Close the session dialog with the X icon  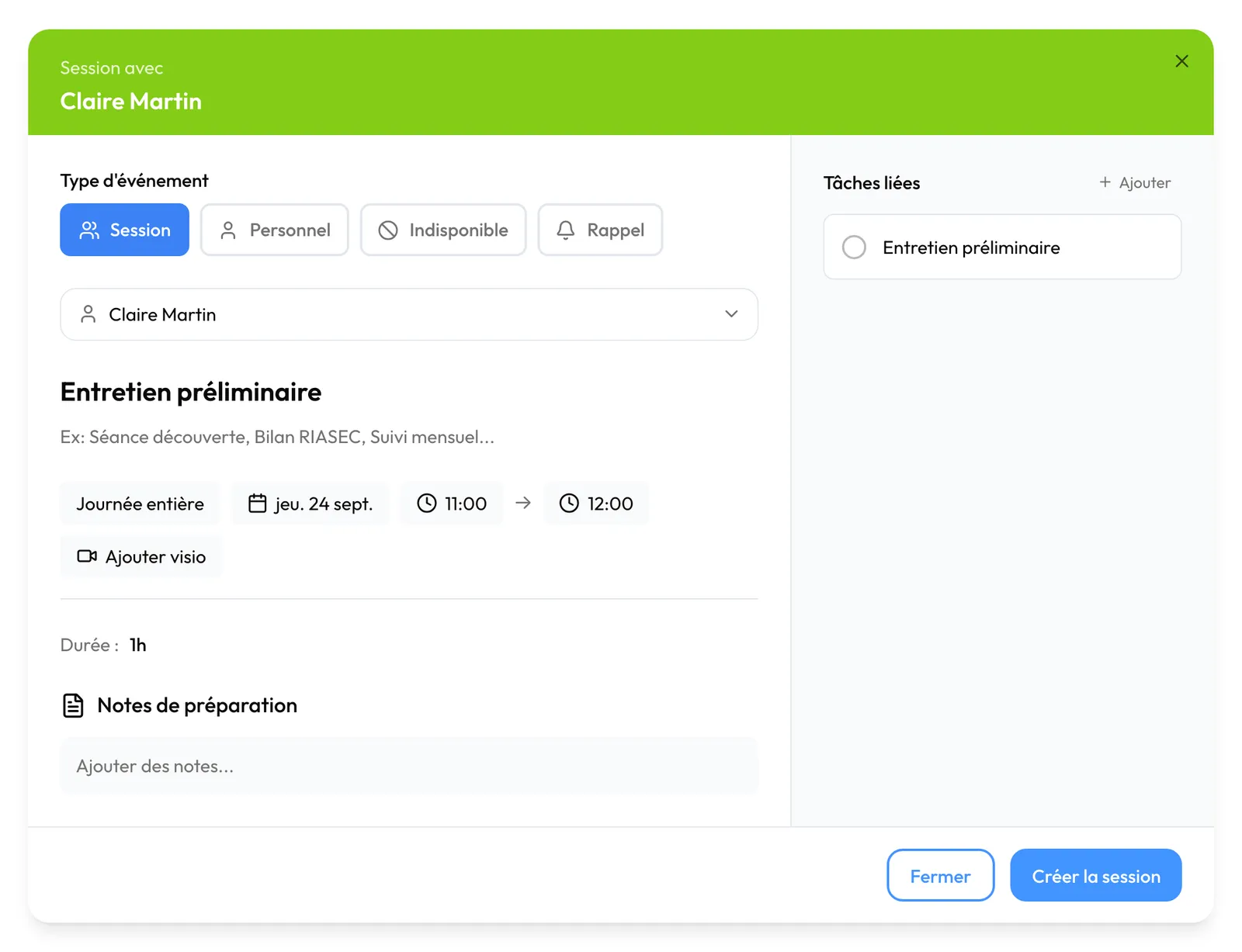[x=1181, y=61]
